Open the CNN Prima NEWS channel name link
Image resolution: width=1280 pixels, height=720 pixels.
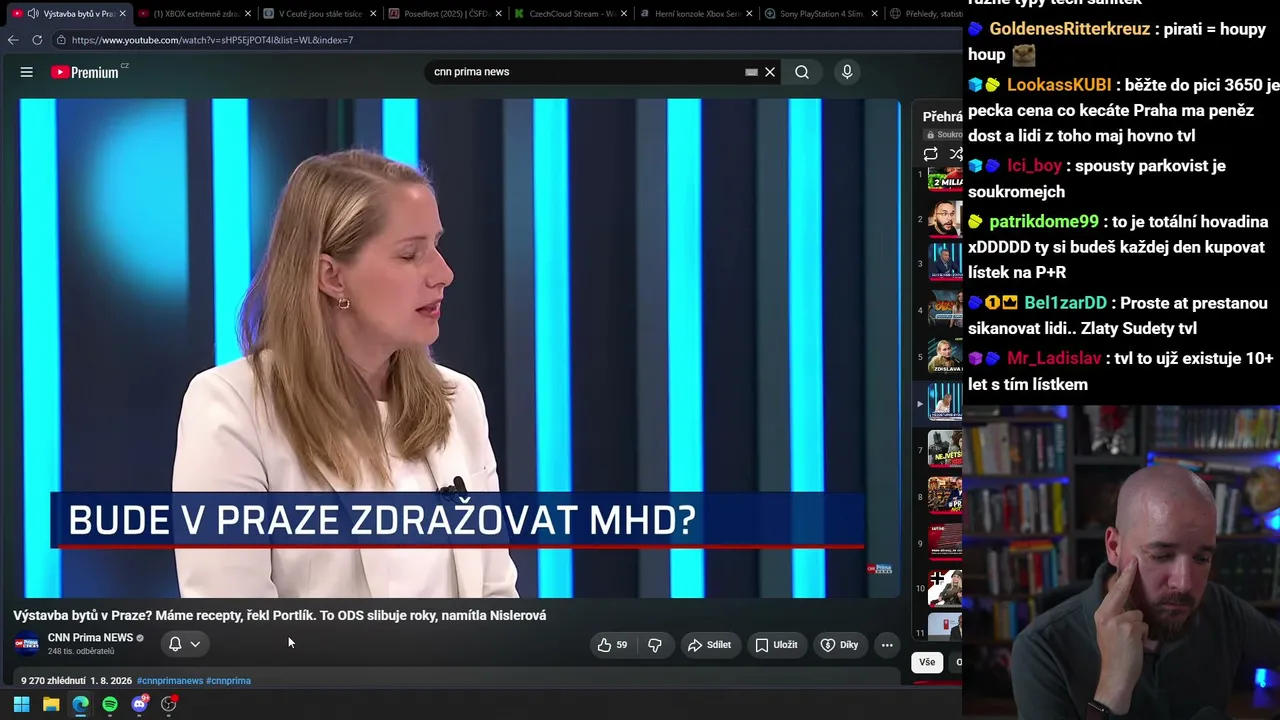(90, 638)
